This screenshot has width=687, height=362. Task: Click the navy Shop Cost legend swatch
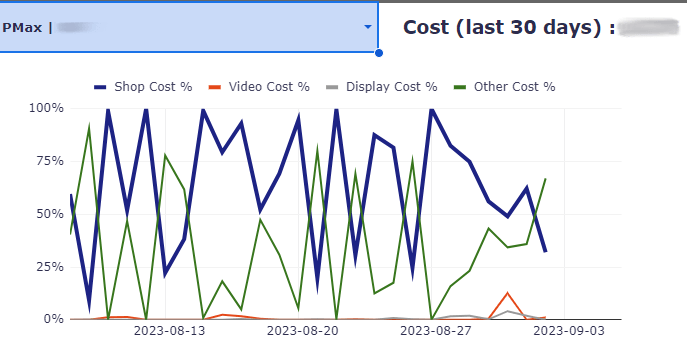pyautogui.click(x=100, y=87)
